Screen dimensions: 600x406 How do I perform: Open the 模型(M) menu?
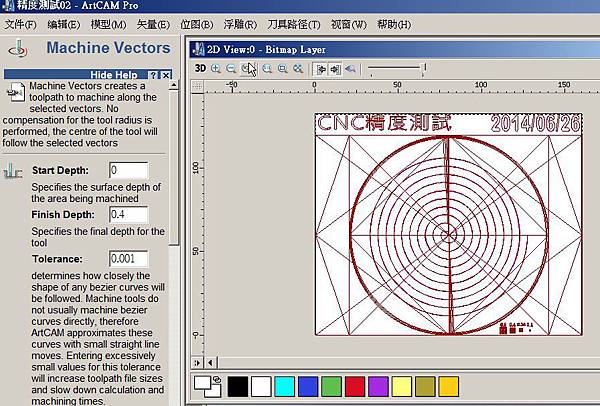coord(108,24)
